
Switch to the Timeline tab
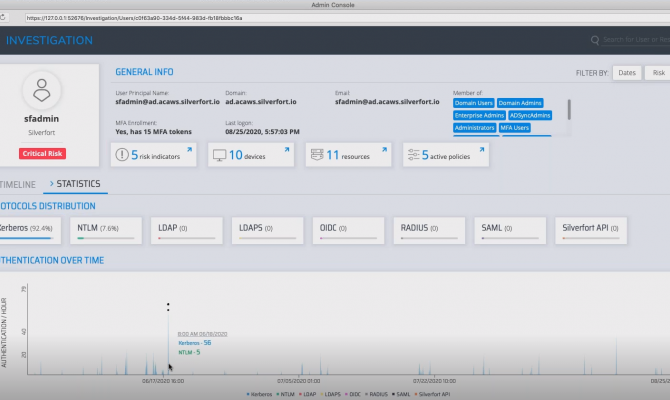click(x=18, y=185)
